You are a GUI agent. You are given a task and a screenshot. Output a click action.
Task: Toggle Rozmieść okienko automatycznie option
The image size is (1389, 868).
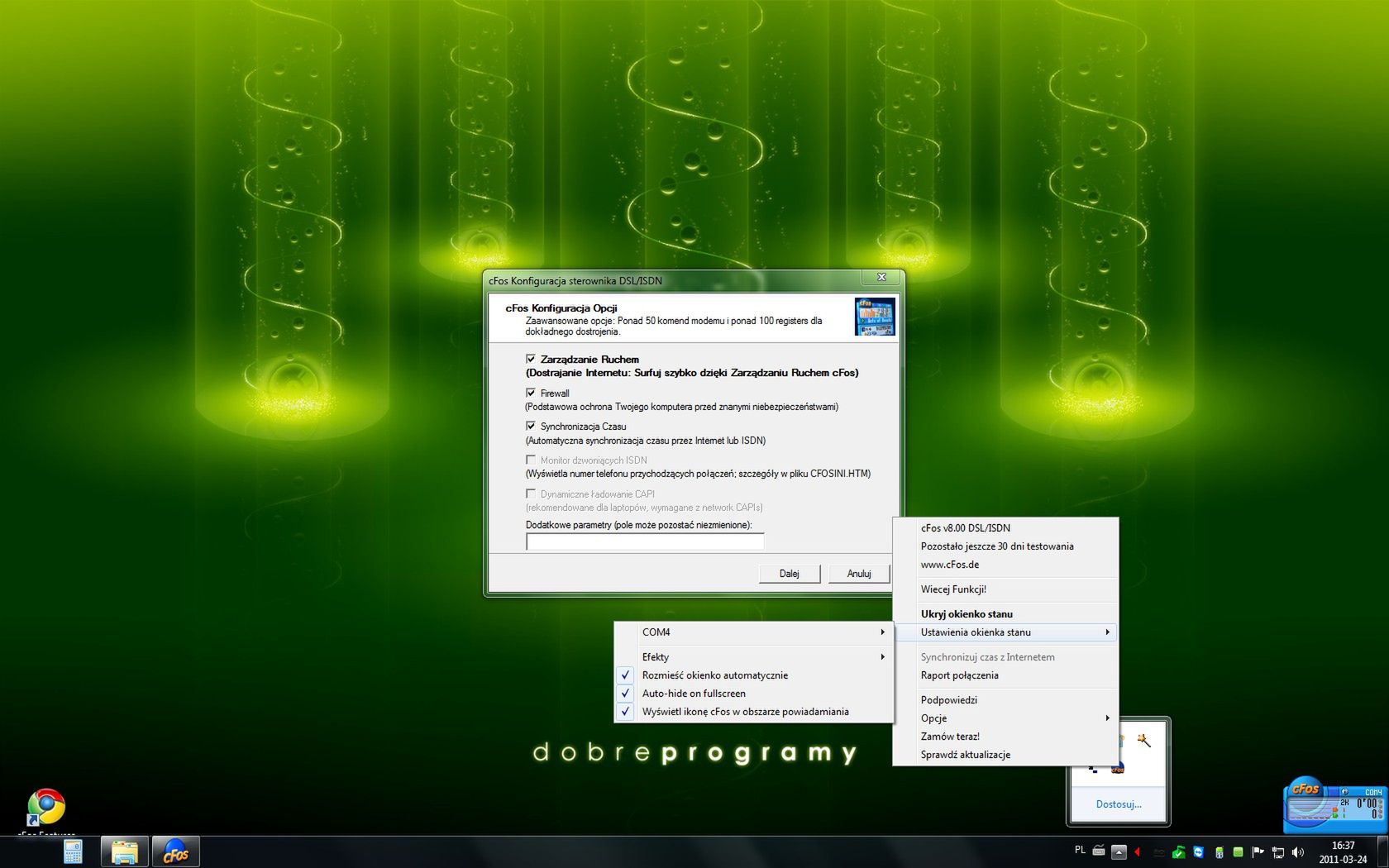(754, 675)
